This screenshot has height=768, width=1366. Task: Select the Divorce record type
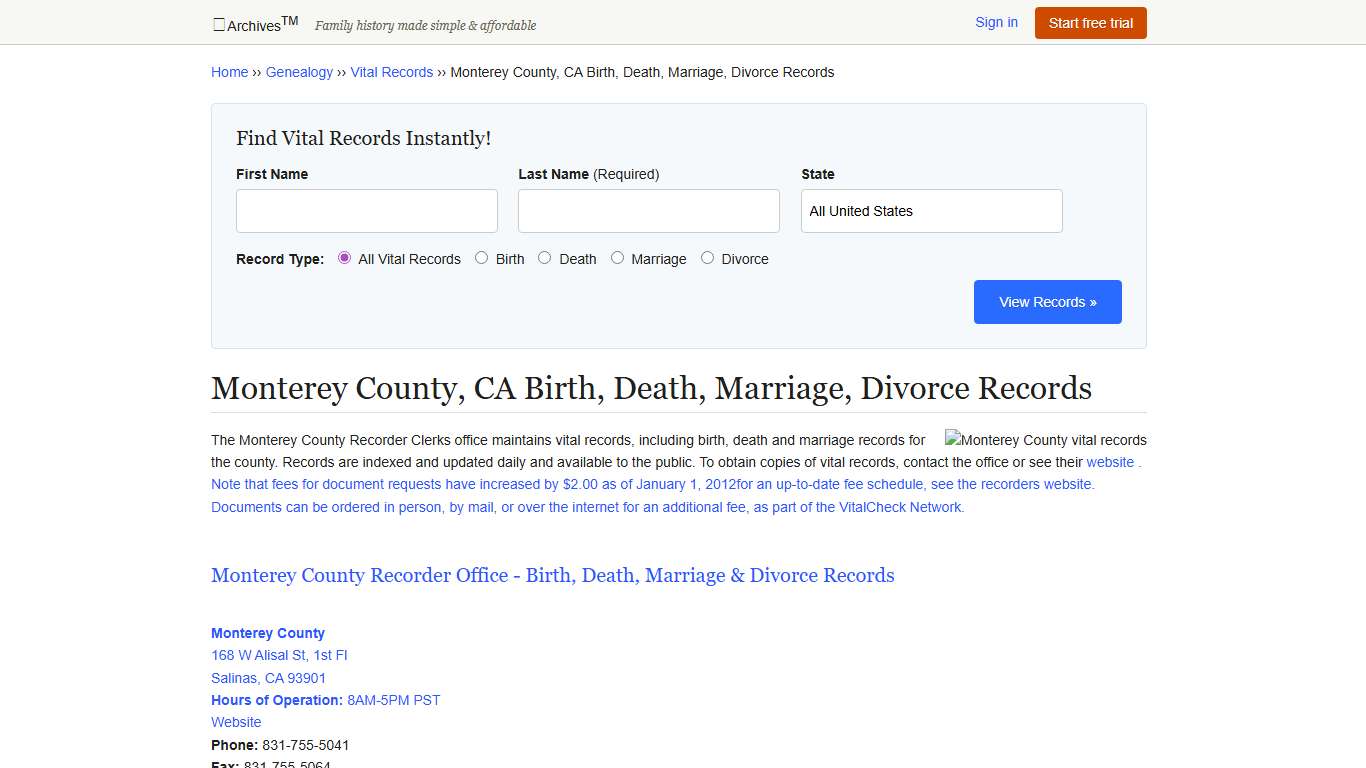coord(707,257)
